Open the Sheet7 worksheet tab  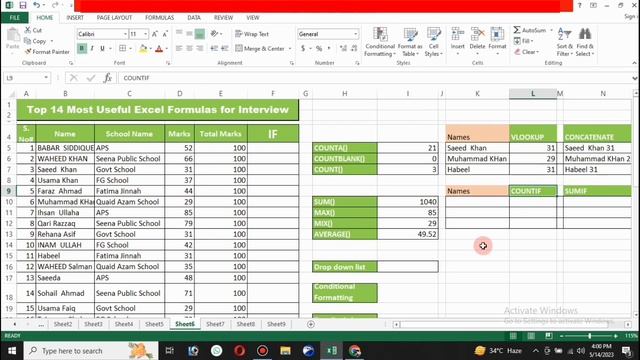pyautogui.click(x=215, y=324)
